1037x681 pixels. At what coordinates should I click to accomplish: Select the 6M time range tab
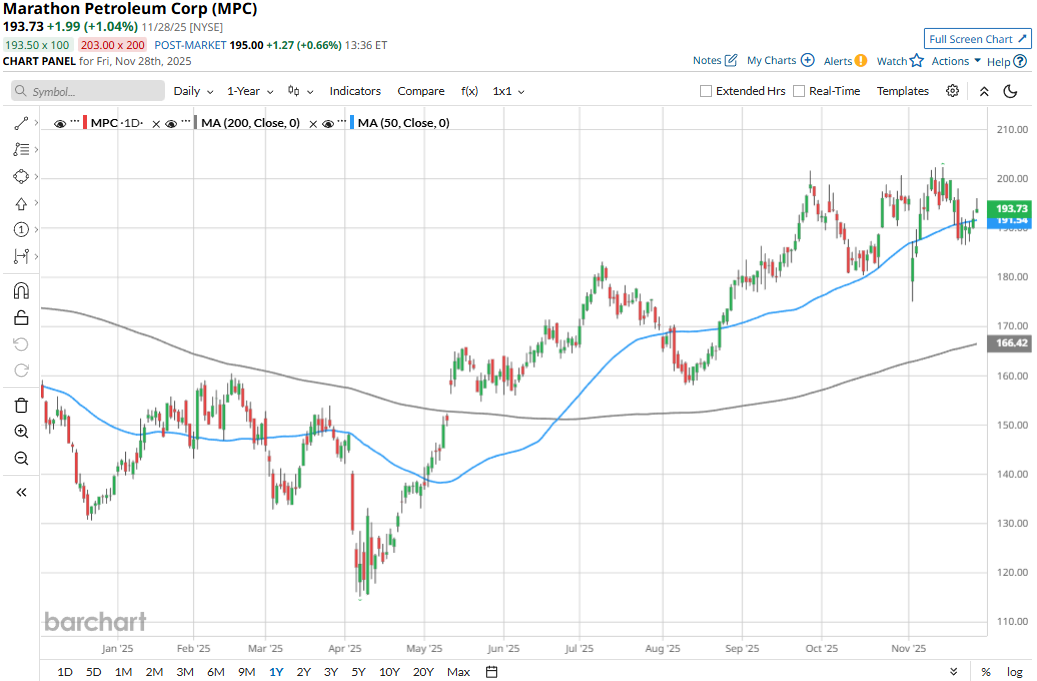coord(216,671)
